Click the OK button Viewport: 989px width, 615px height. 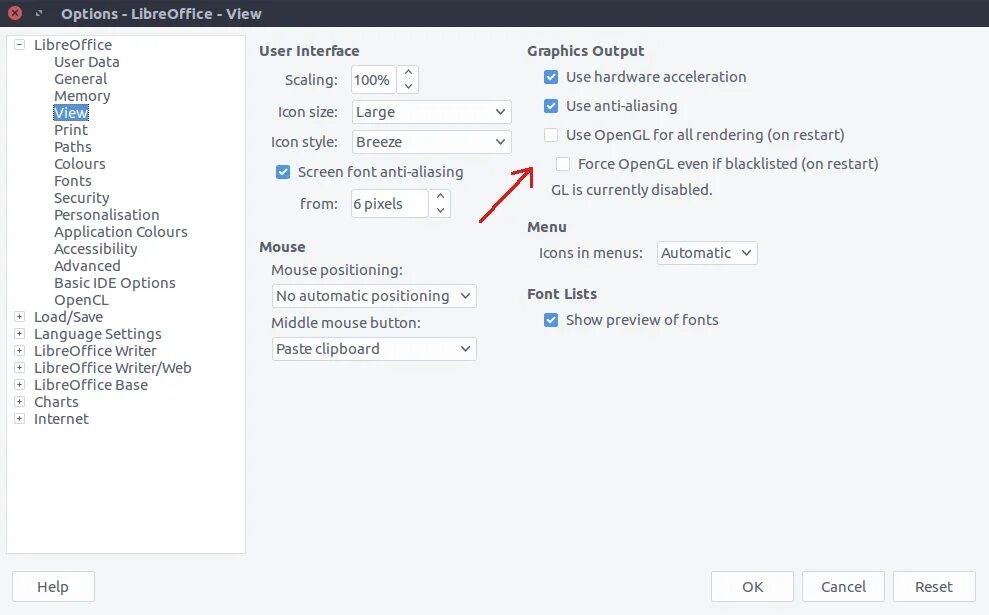coord(752,587)
